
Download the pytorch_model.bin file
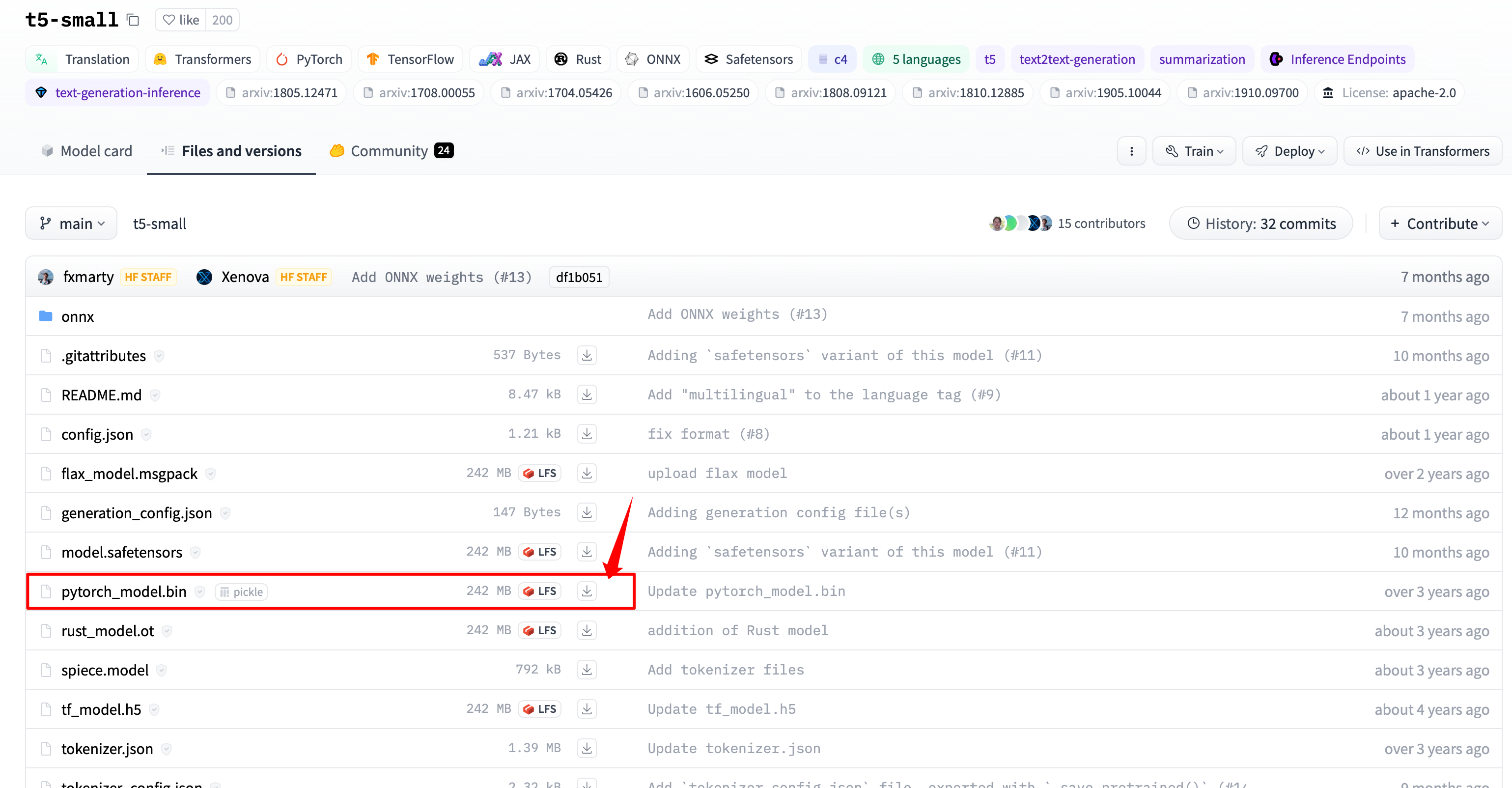587,591
